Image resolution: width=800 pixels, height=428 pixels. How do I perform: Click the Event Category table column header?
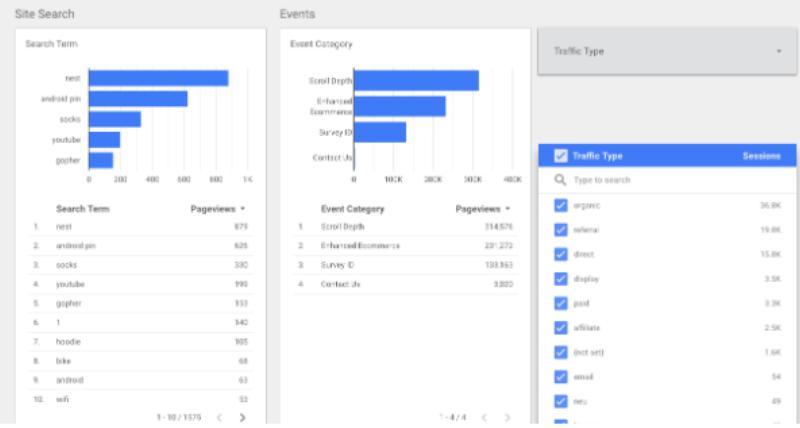click(x=353, y=209)
